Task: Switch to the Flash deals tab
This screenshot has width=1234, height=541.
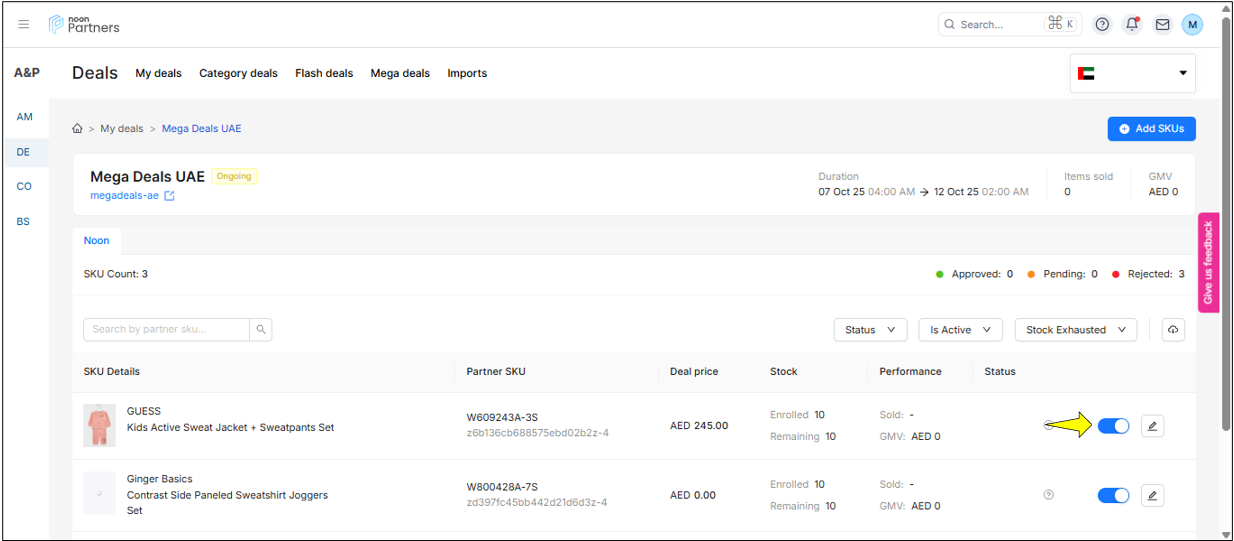Action: coord(324,73)
